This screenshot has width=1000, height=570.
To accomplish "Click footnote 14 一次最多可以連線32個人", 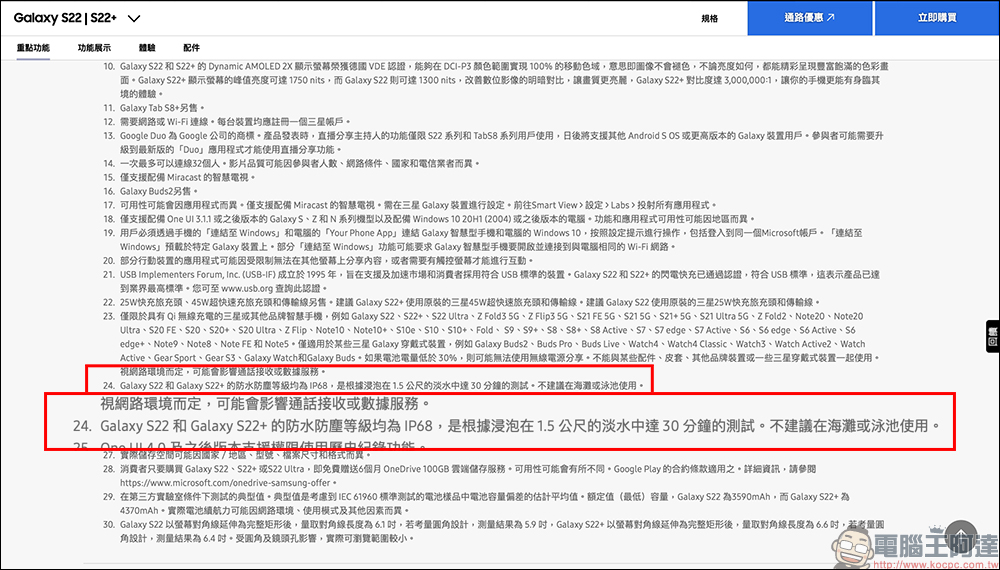I will pos(299,163).
